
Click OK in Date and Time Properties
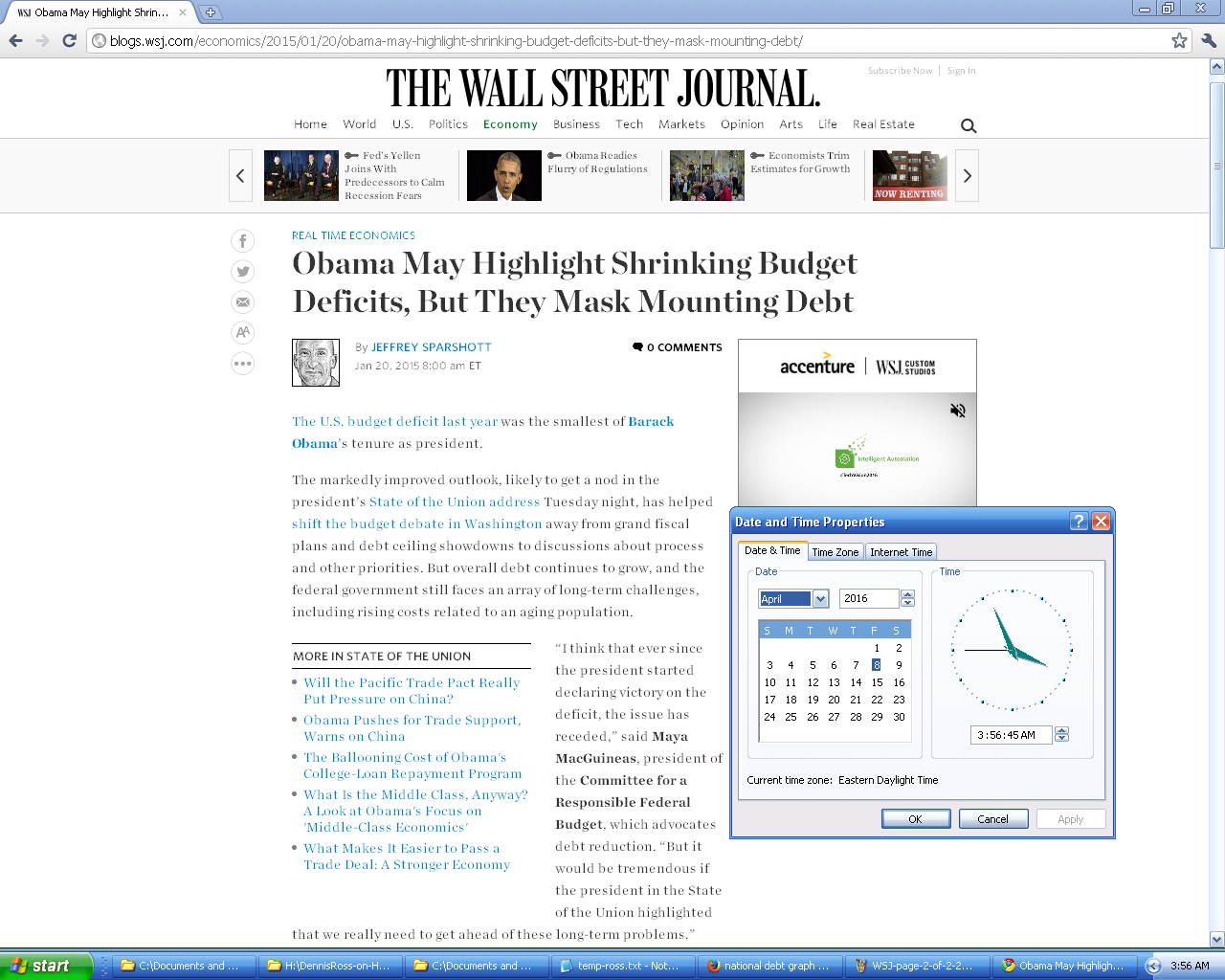click(x=916, y=819)
